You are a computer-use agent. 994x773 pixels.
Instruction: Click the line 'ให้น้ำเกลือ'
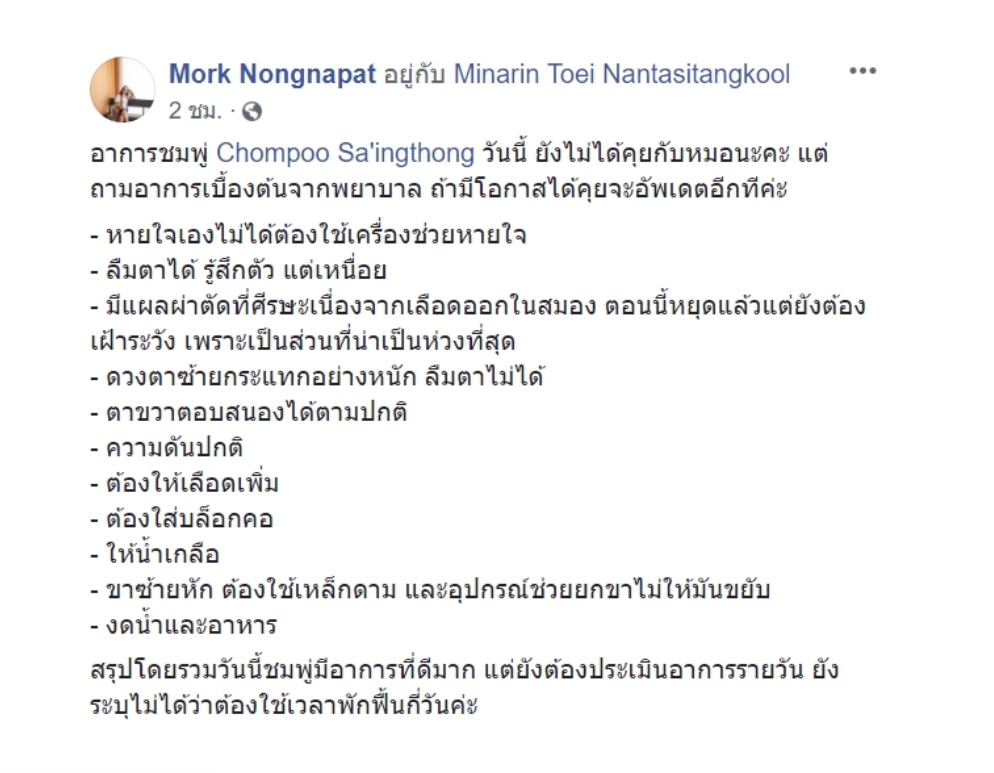pos(155,555)
